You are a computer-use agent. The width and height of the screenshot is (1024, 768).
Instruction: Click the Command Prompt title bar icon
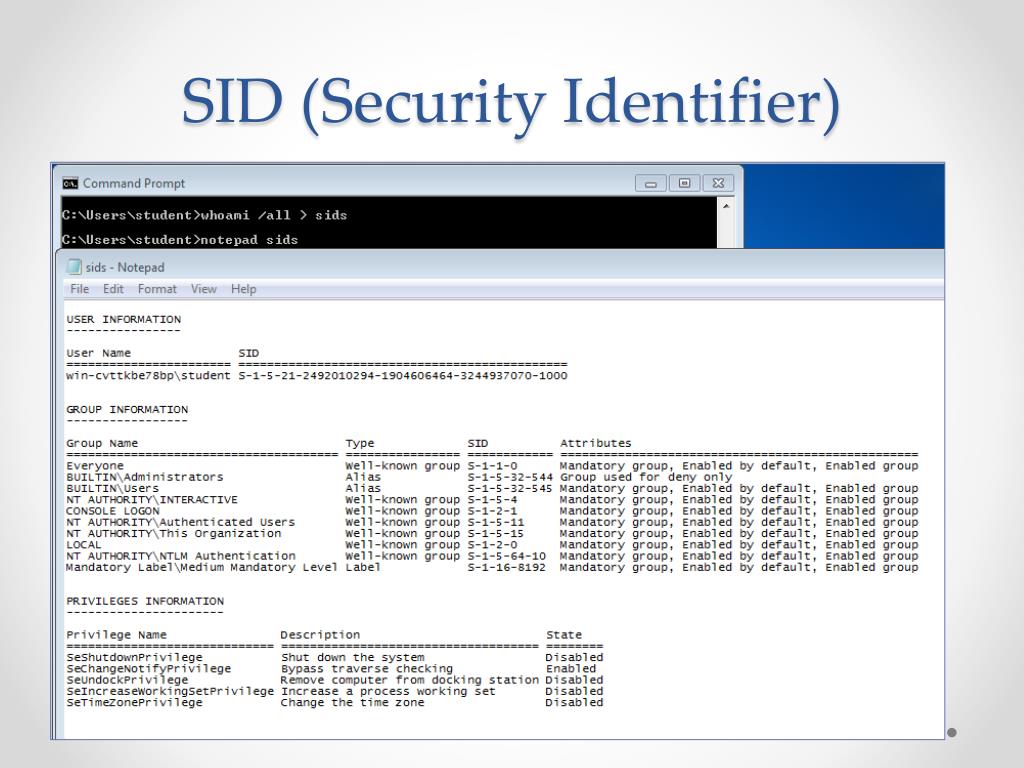click(70, 183)
